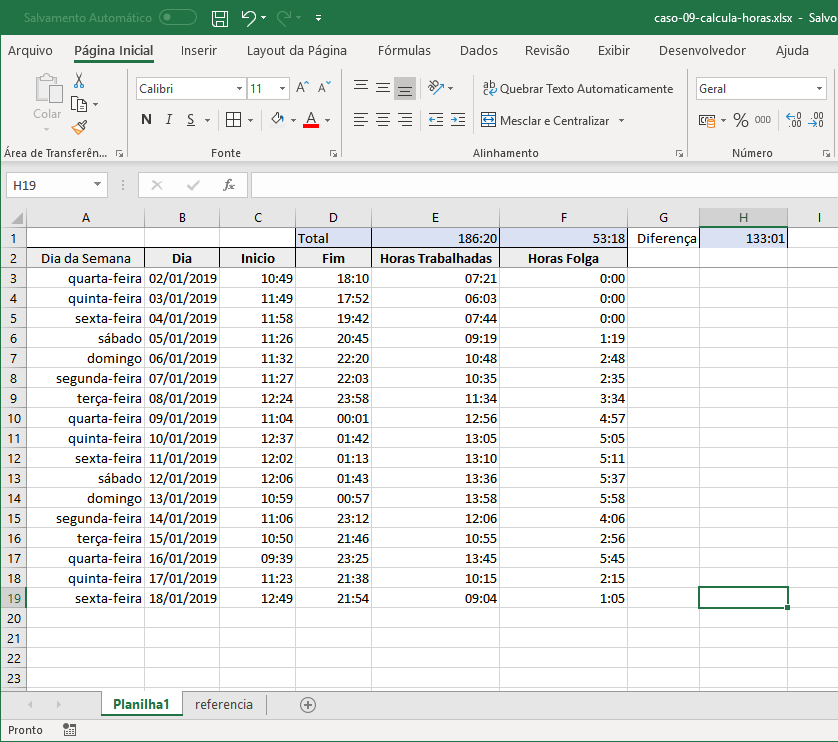Click the Undo arrow icon

(x=248, y=18)
